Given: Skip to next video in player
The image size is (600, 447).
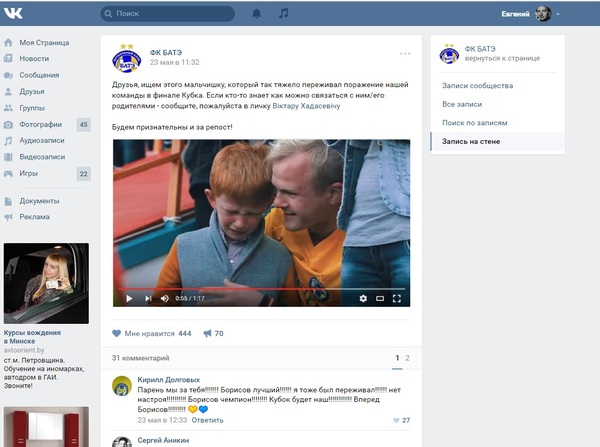Looking at the screenshot, I should point(148,298).
